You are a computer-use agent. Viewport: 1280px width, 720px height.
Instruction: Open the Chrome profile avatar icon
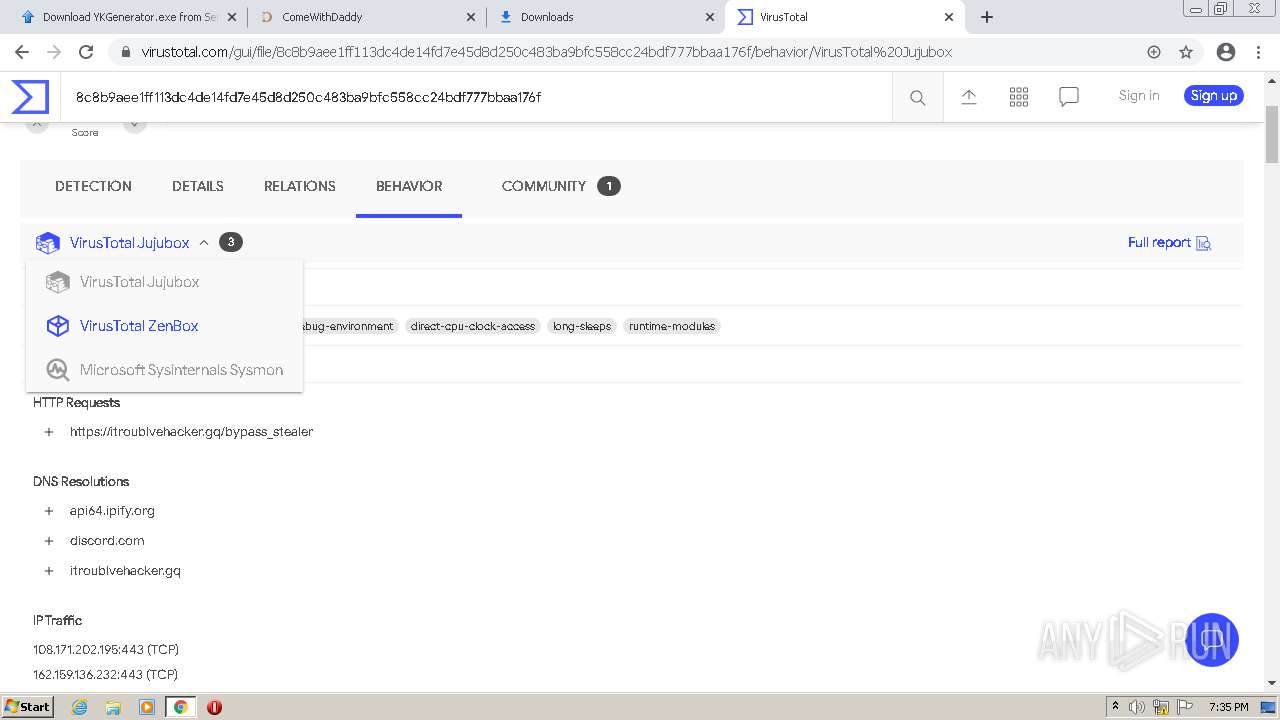1226,52
